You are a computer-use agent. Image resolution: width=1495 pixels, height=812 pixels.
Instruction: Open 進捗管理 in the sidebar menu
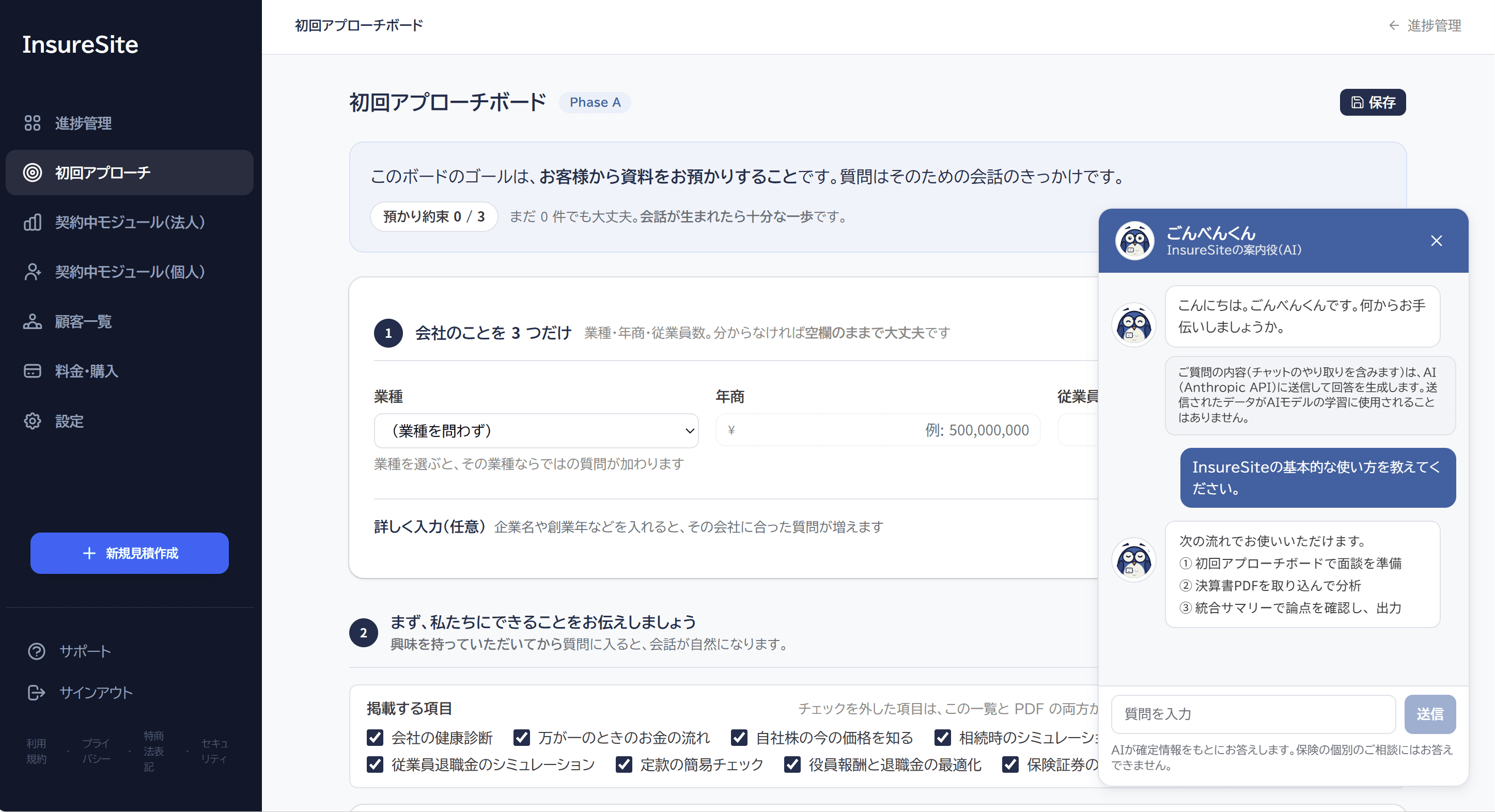[x=130, y=123]
